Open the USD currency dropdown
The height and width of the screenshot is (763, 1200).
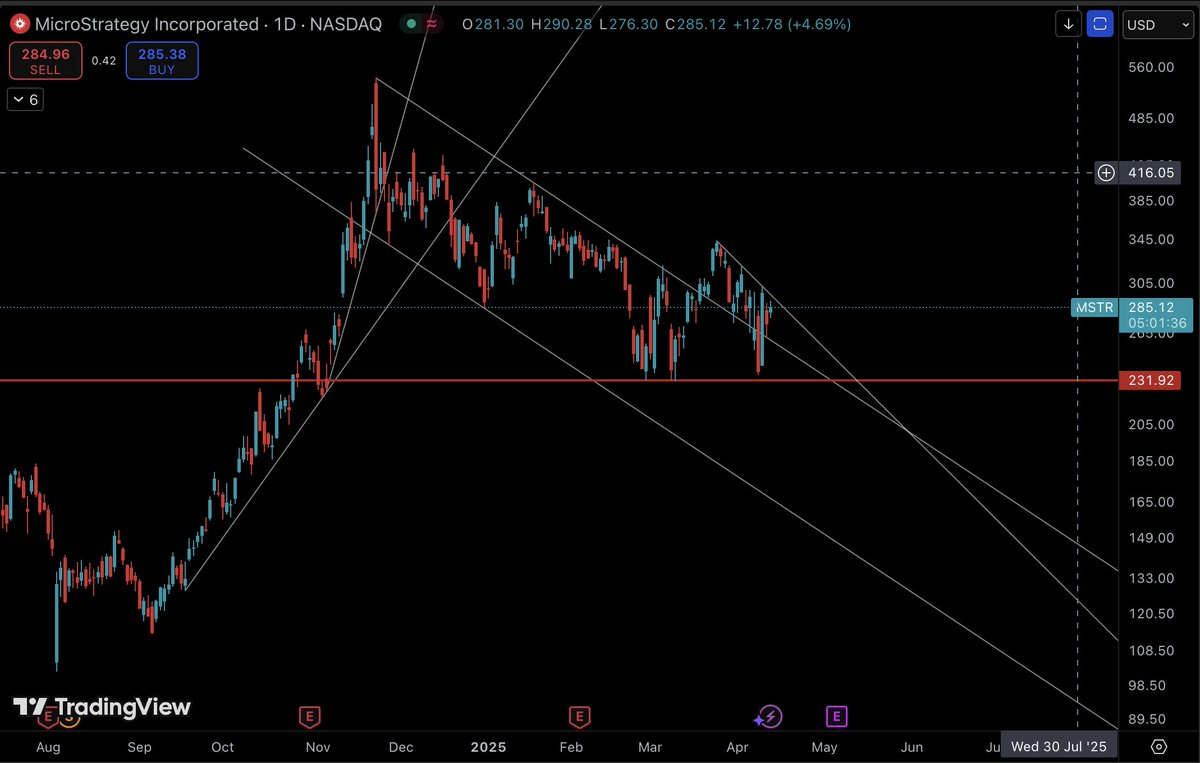click(1158, 24)
